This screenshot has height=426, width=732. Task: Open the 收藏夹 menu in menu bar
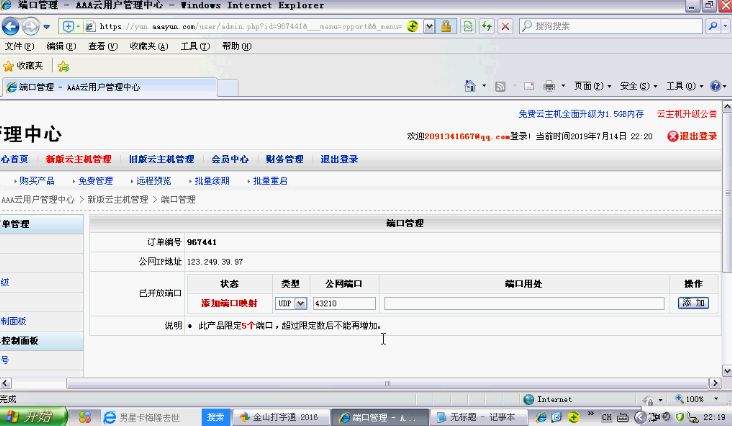(148, 46)
